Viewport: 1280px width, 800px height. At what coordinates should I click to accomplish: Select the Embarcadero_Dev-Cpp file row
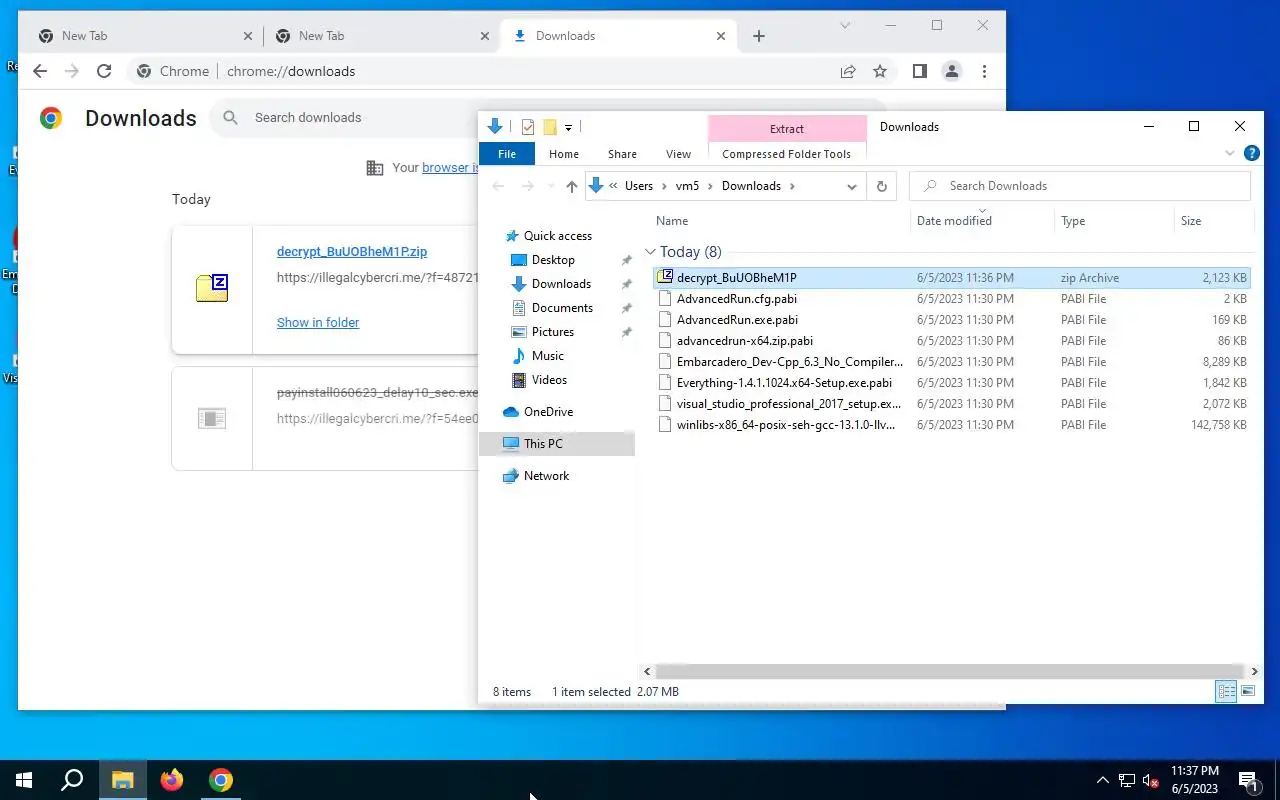pos(951,362)
